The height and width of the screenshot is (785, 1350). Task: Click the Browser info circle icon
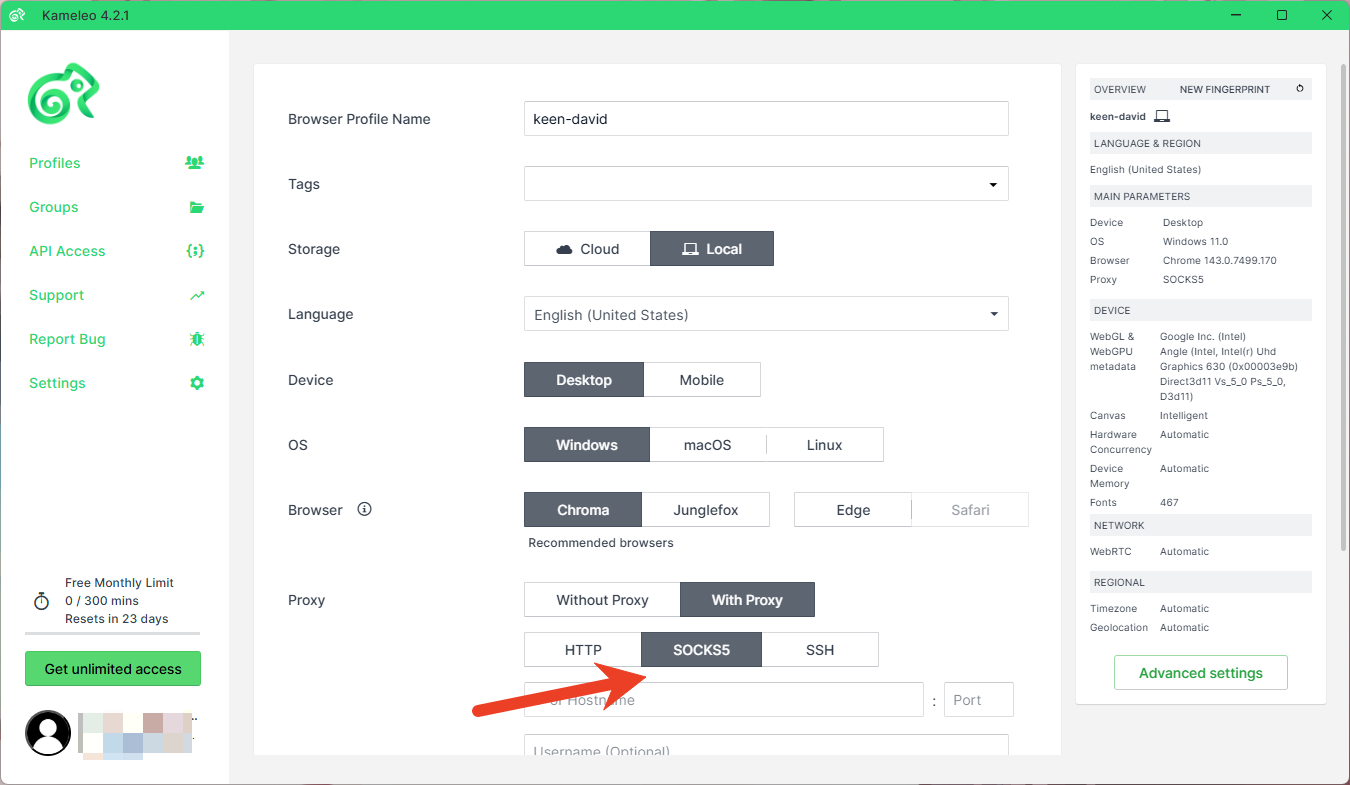click(364, 509)
